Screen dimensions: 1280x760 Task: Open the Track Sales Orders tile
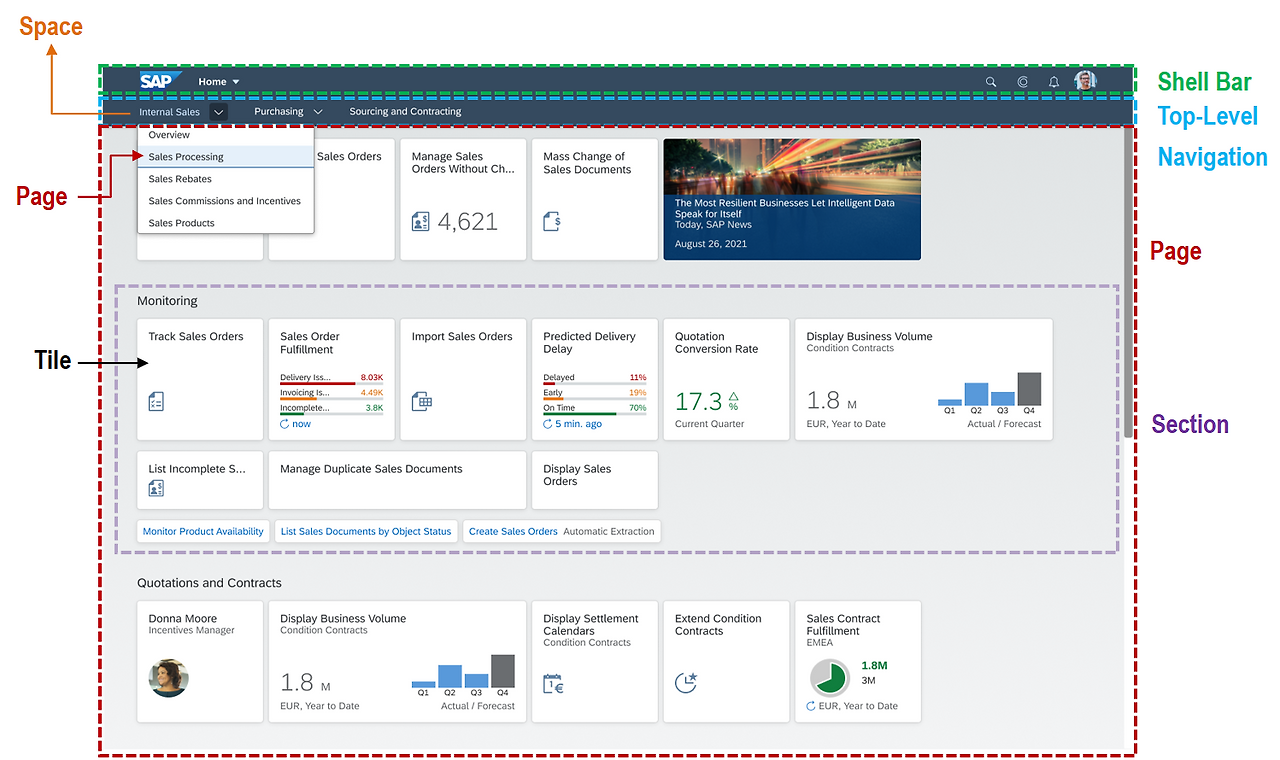pos(200,379)
